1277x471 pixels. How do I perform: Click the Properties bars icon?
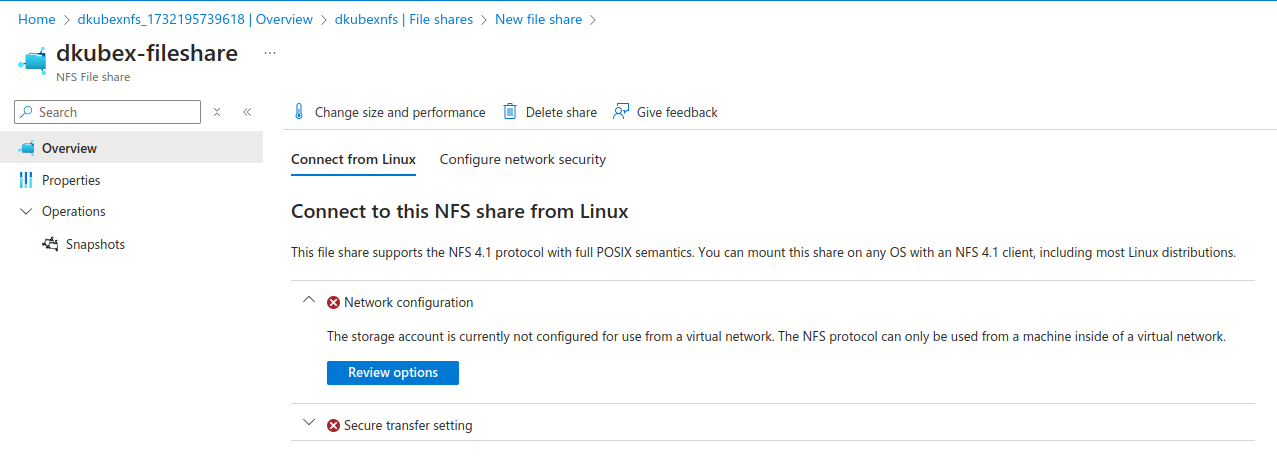(x=26, y=180)
